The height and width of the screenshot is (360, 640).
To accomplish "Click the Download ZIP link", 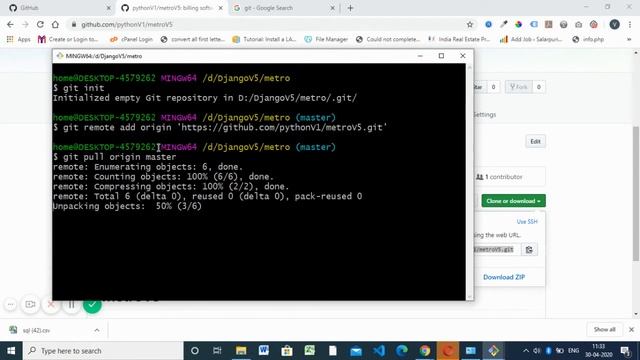I will 504,277.
